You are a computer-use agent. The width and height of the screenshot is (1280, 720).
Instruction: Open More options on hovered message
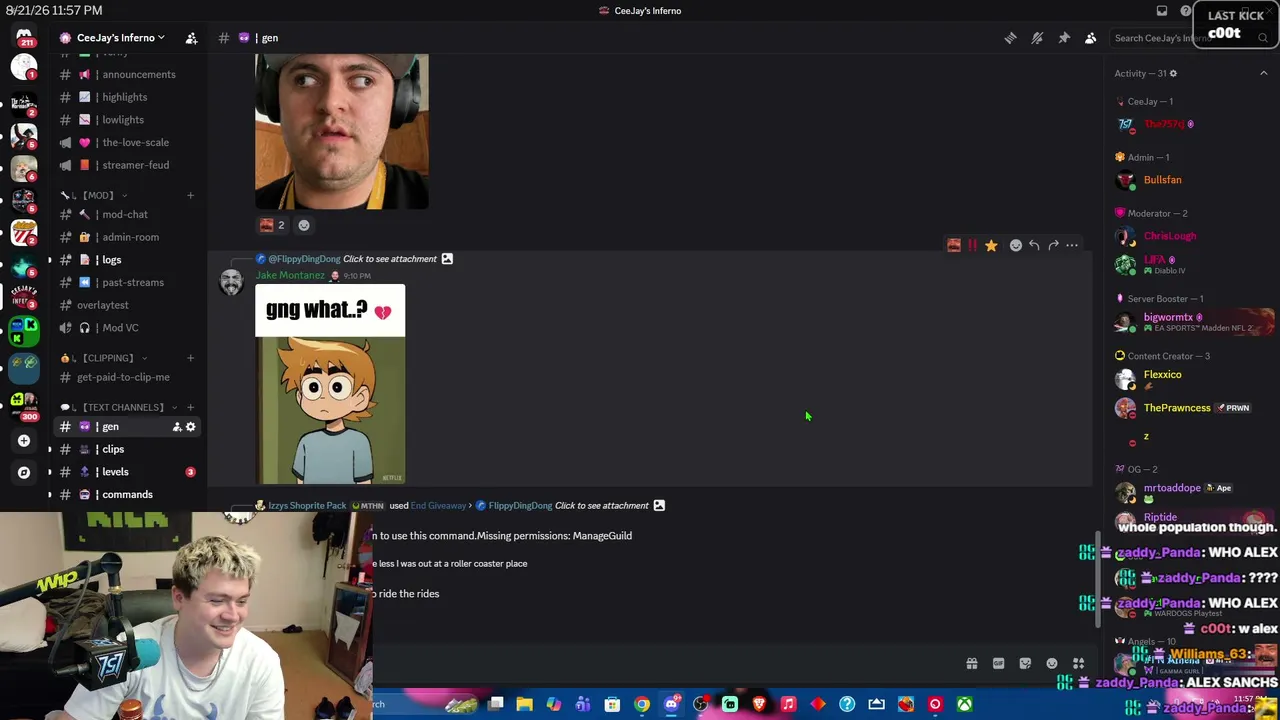[x=1072, y=245]
